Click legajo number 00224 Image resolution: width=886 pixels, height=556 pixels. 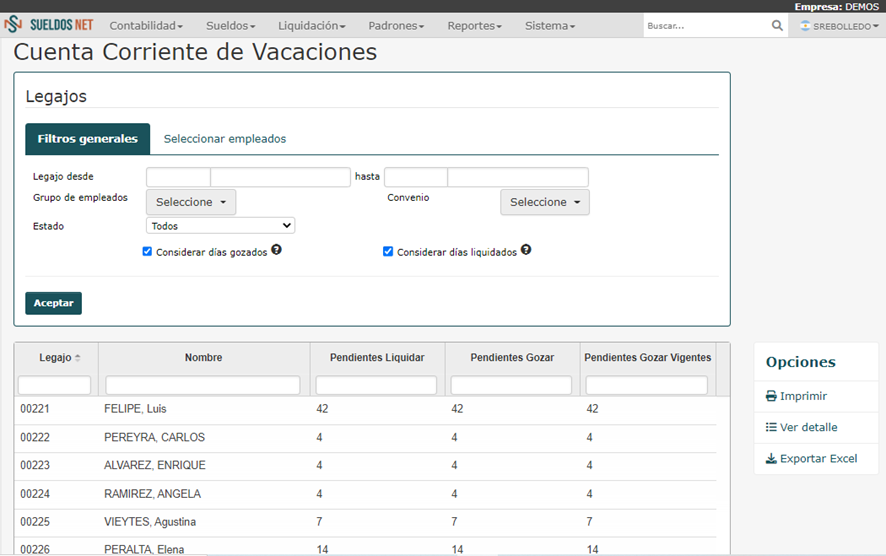tap(35, 494)
